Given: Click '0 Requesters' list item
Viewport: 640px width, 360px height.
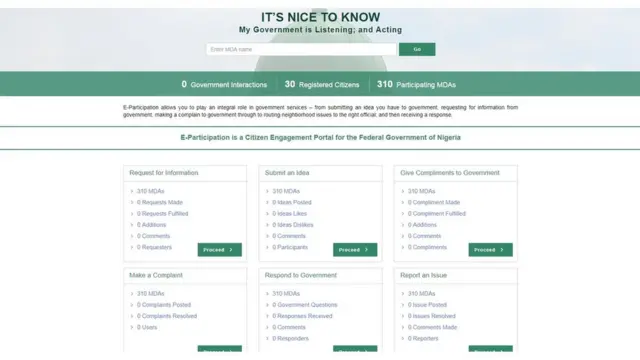Looking at the screenshot, I should [154, 247].
